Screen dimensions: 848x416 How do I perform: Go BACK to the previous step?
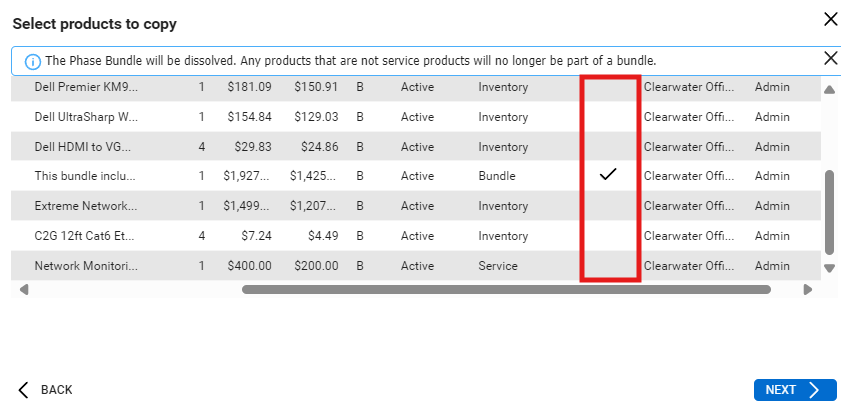46,389
